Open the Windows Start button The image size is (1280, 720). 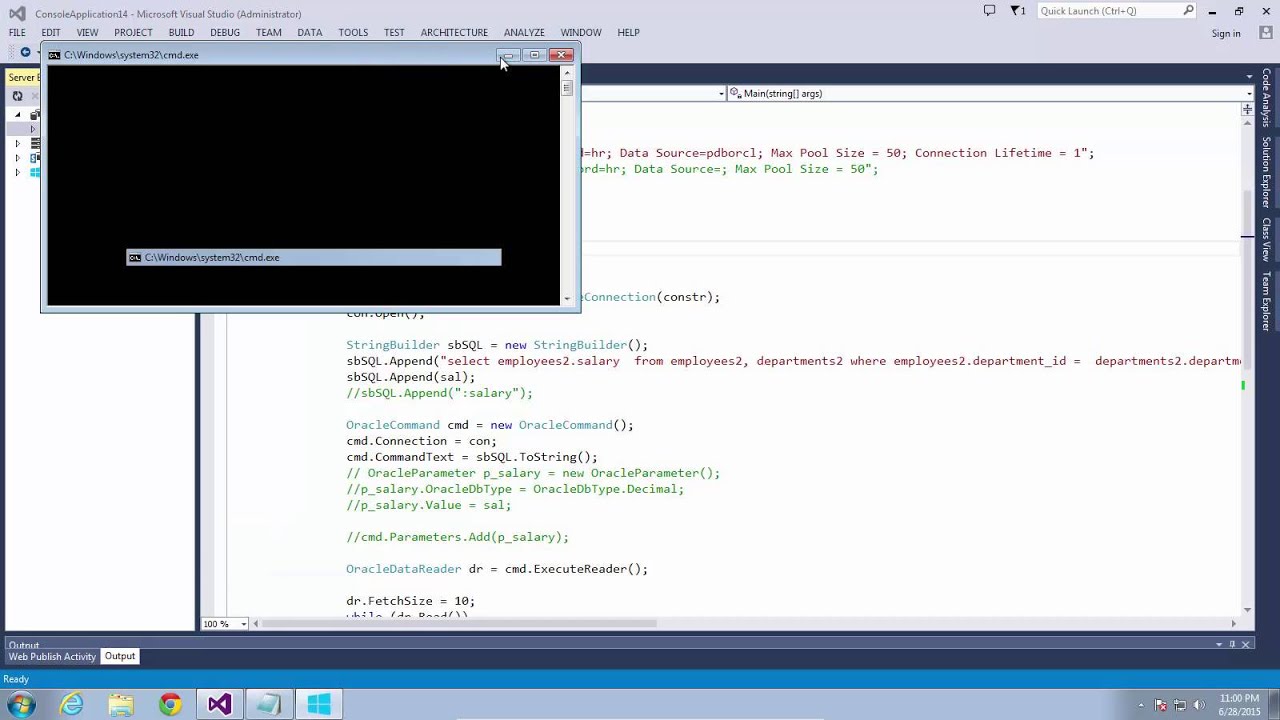(21, 705)
